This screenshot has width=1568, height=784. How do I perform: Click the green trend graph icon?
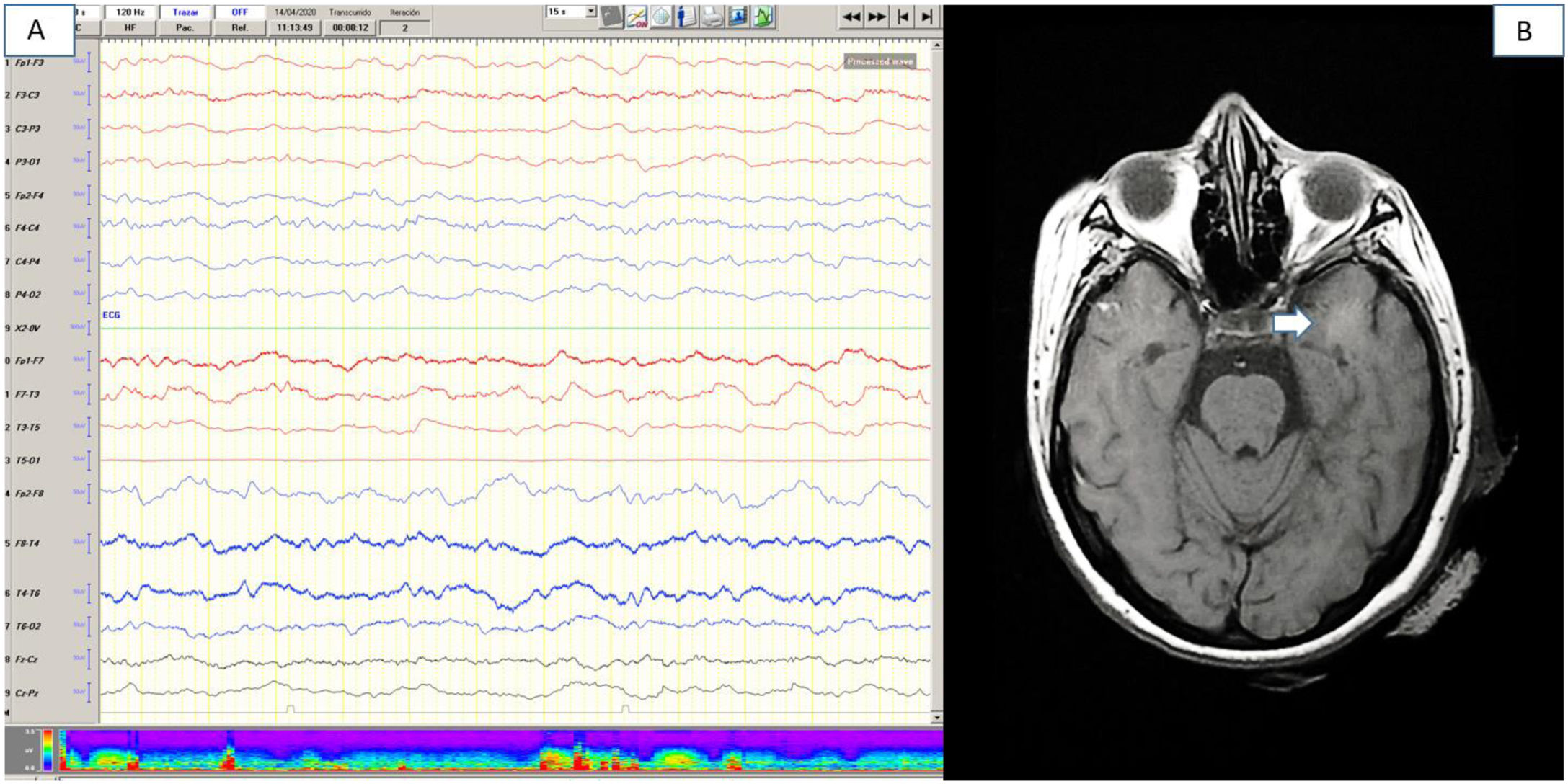coord(763,17)
